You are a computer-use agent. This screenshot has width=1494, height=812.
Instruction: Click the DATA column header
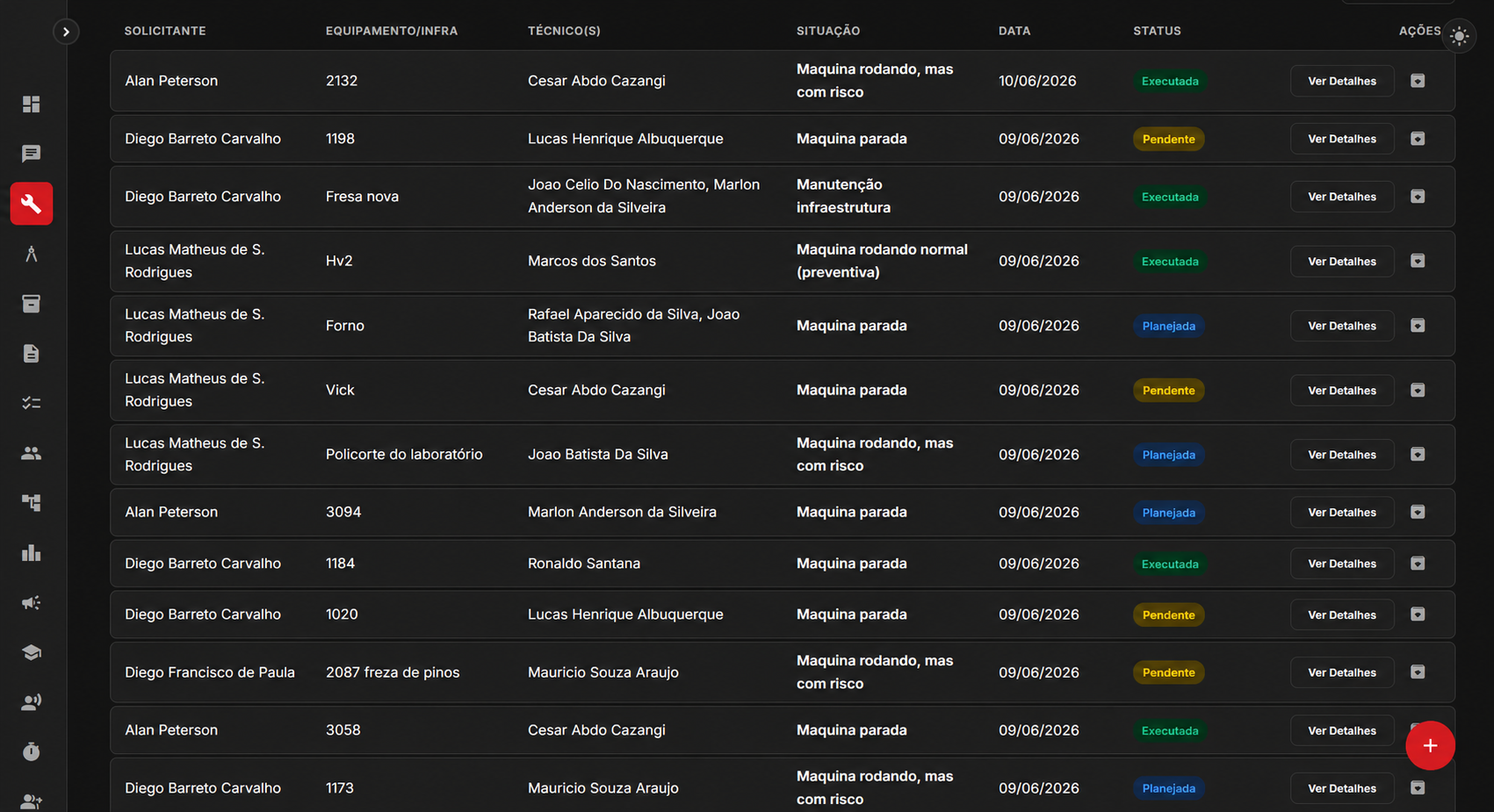click(1014, 31)
